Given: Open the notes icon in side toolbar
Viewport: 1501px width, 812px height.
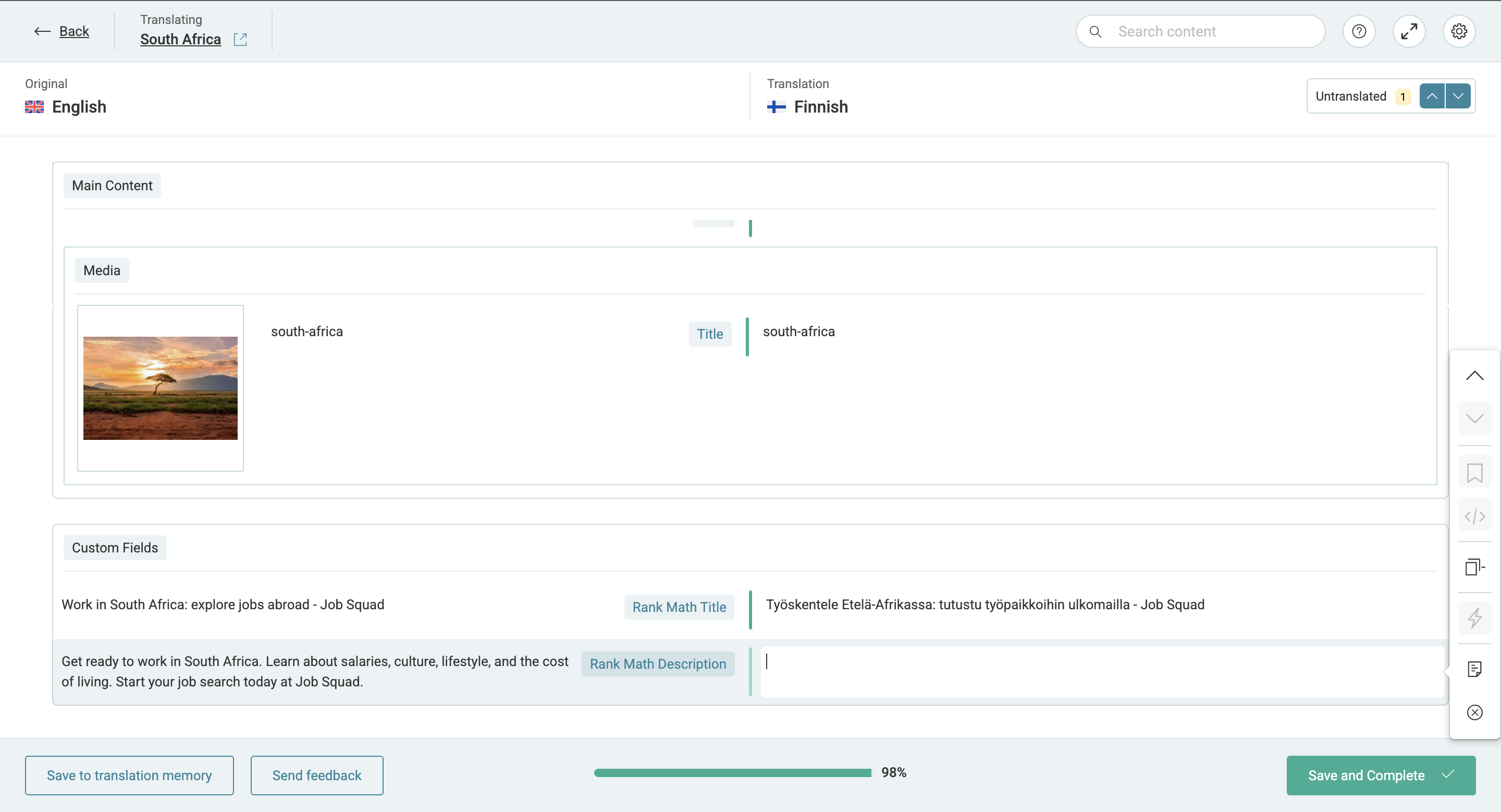Looking at the screenshot, I should click(x=1474, y=669).
